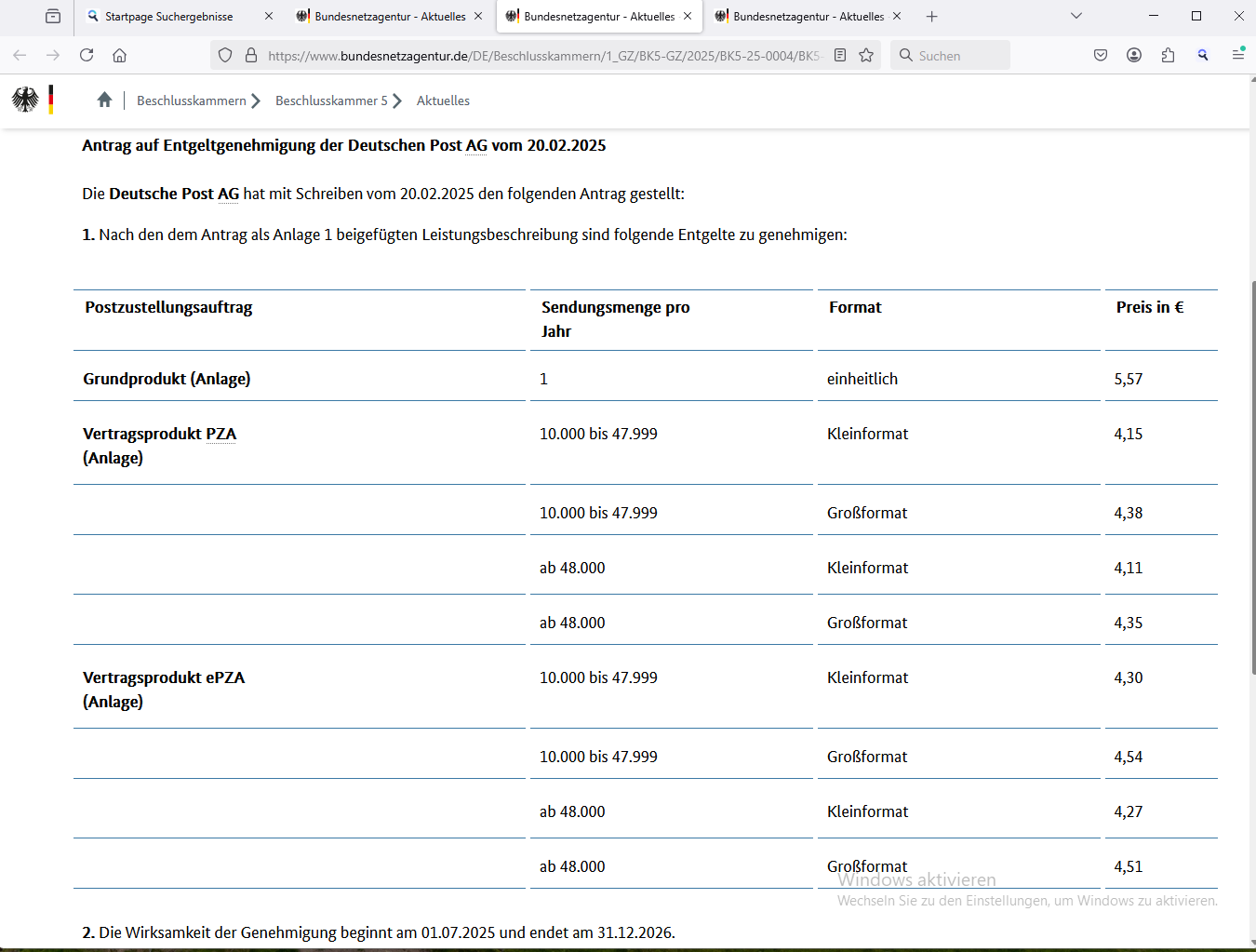Click the price 4,51

[x=1129, y=866]
